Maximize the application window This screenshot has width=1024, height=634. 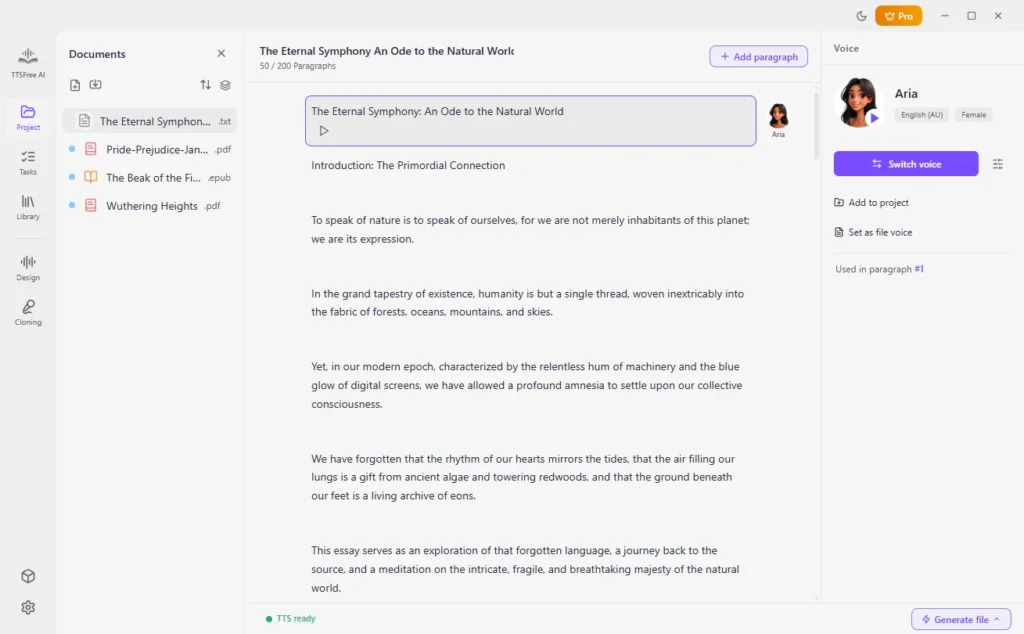tap(971, 16)
